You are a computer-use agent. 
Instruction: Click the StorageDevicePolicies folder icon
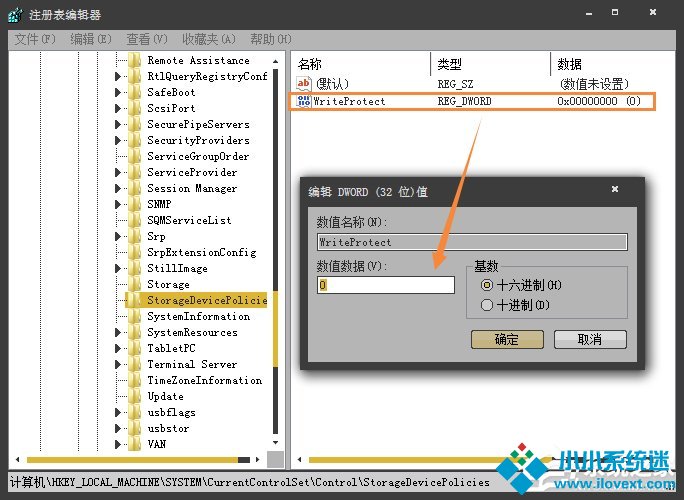coord(135,300)
